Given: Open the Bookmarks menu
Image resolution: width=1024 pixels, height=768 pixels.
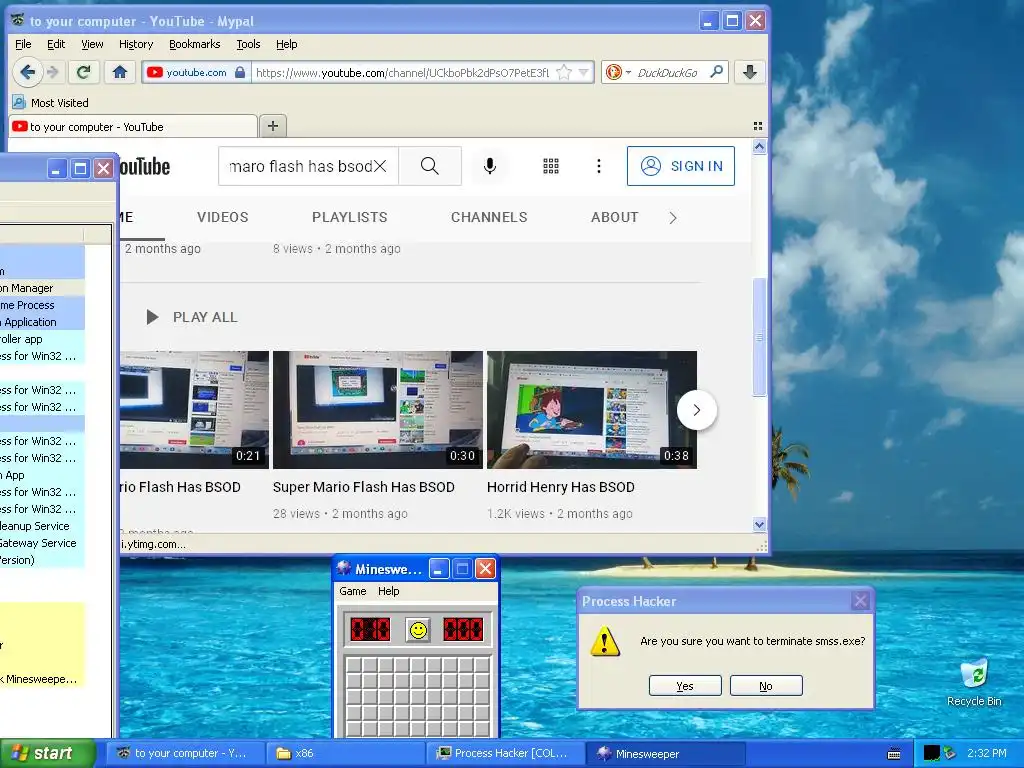Looking at the screenshot, I should pos(195,44).
